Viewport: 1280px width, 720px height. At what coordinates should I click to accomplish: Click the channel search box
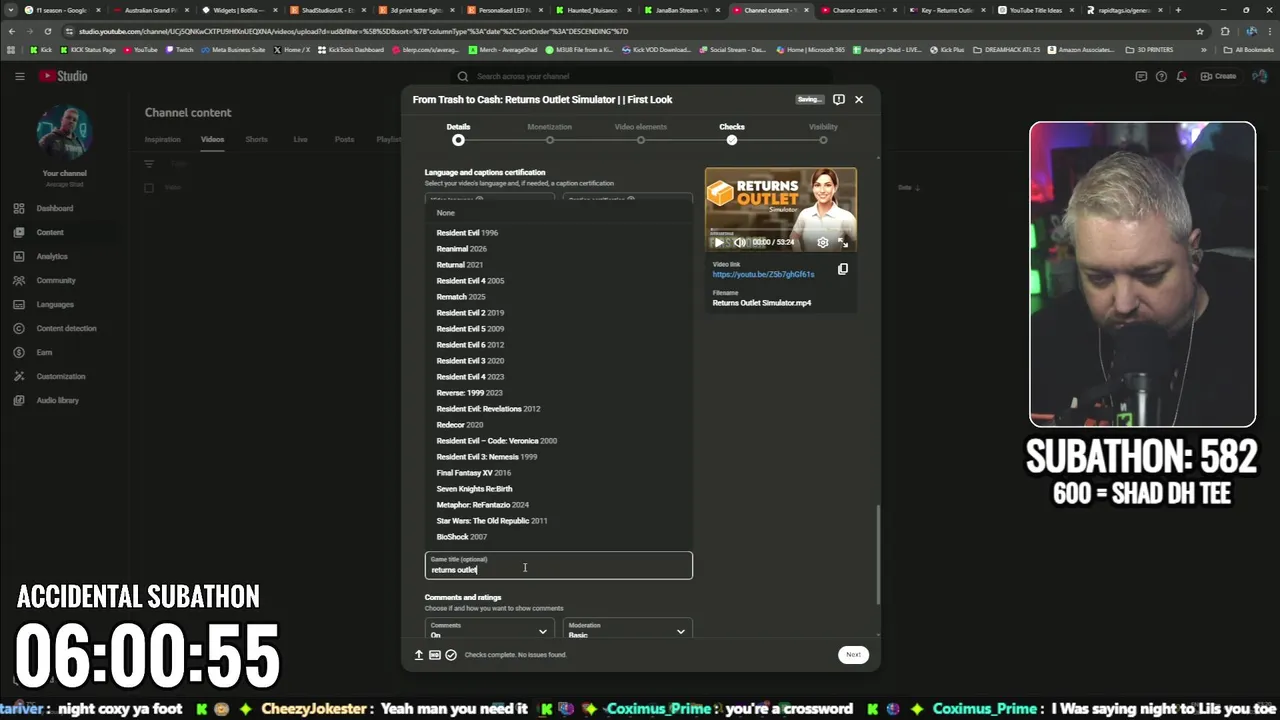640,76
